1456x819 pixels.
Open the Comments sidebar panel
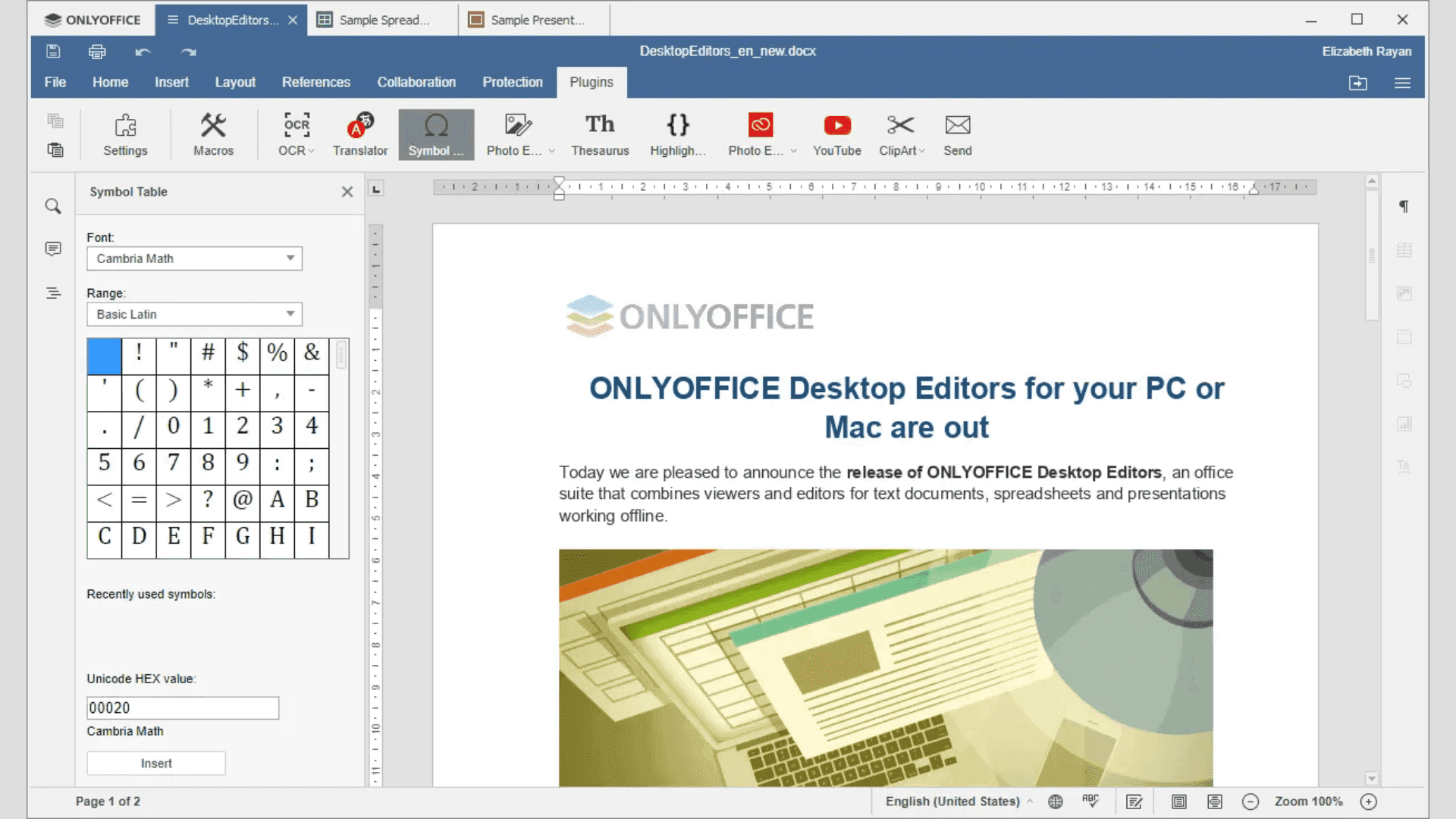(x=53, y=249)
